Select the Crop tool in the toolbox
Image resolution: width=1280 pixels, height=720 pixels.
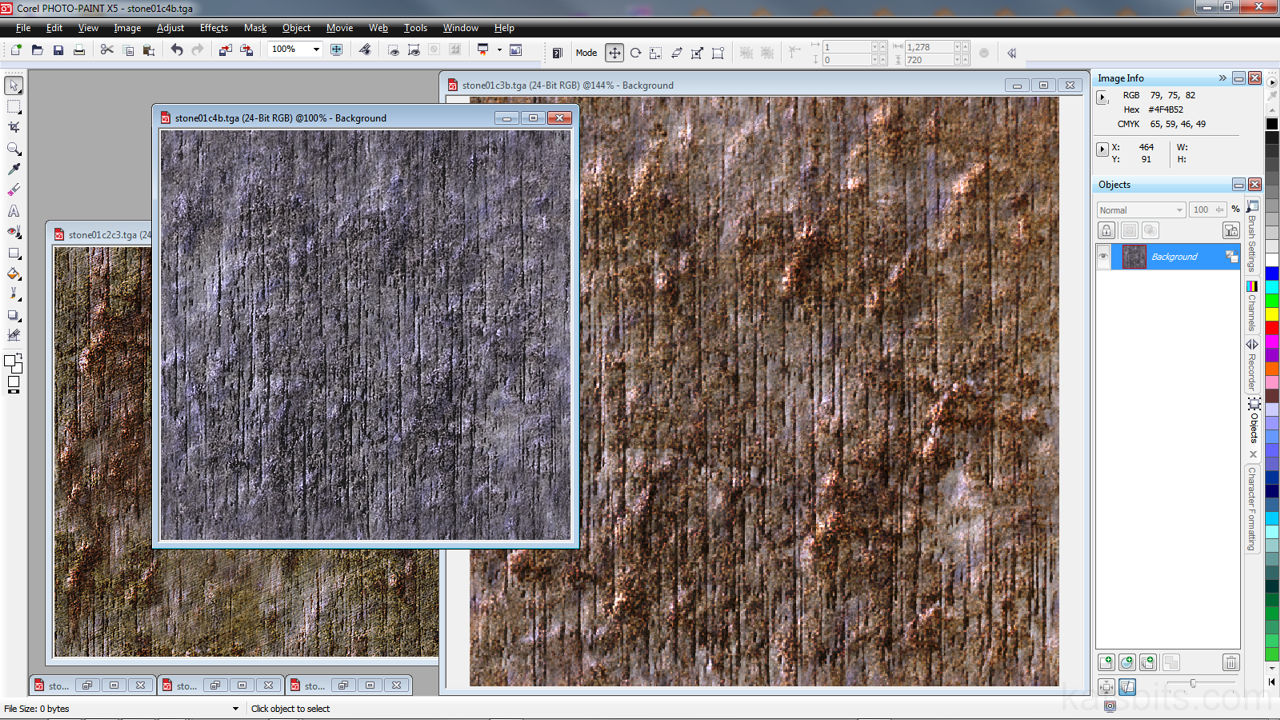tap(14, 127)
